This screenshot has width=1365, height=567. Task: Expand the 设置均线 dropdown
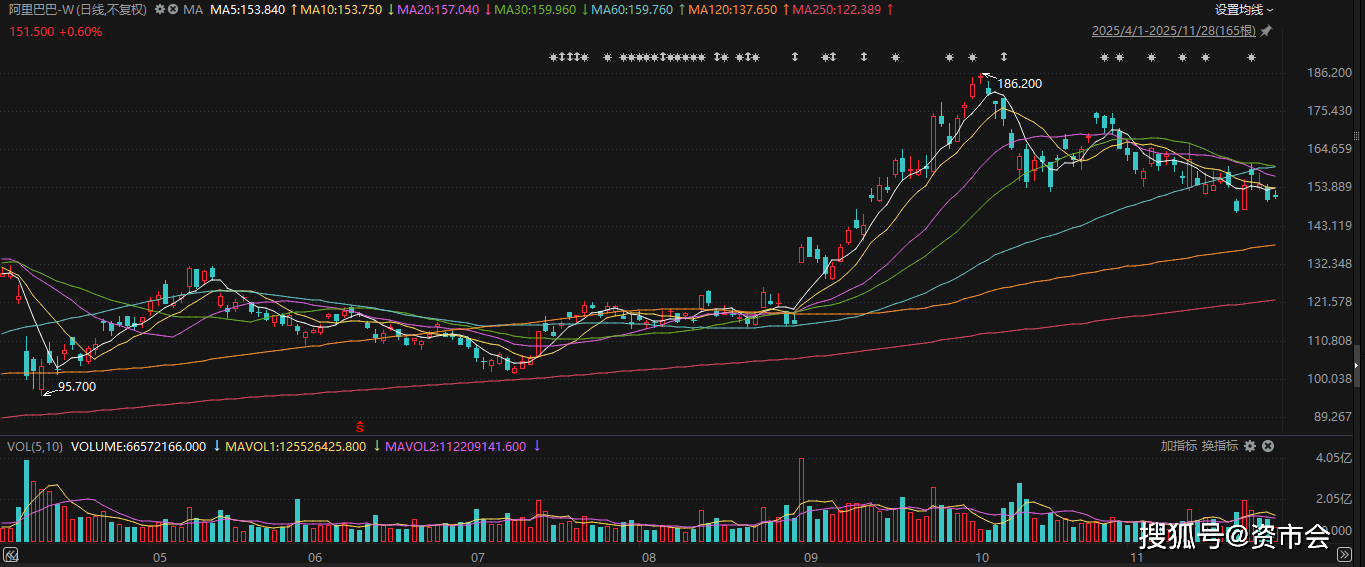(x=1244, y=10)
